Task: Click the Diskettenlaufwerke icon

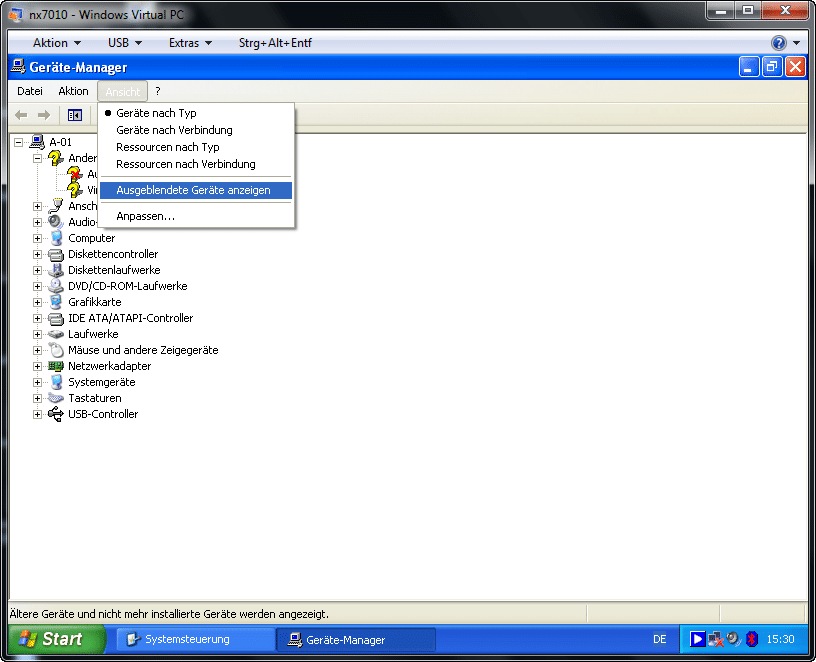Action: (x=56, y=270)
